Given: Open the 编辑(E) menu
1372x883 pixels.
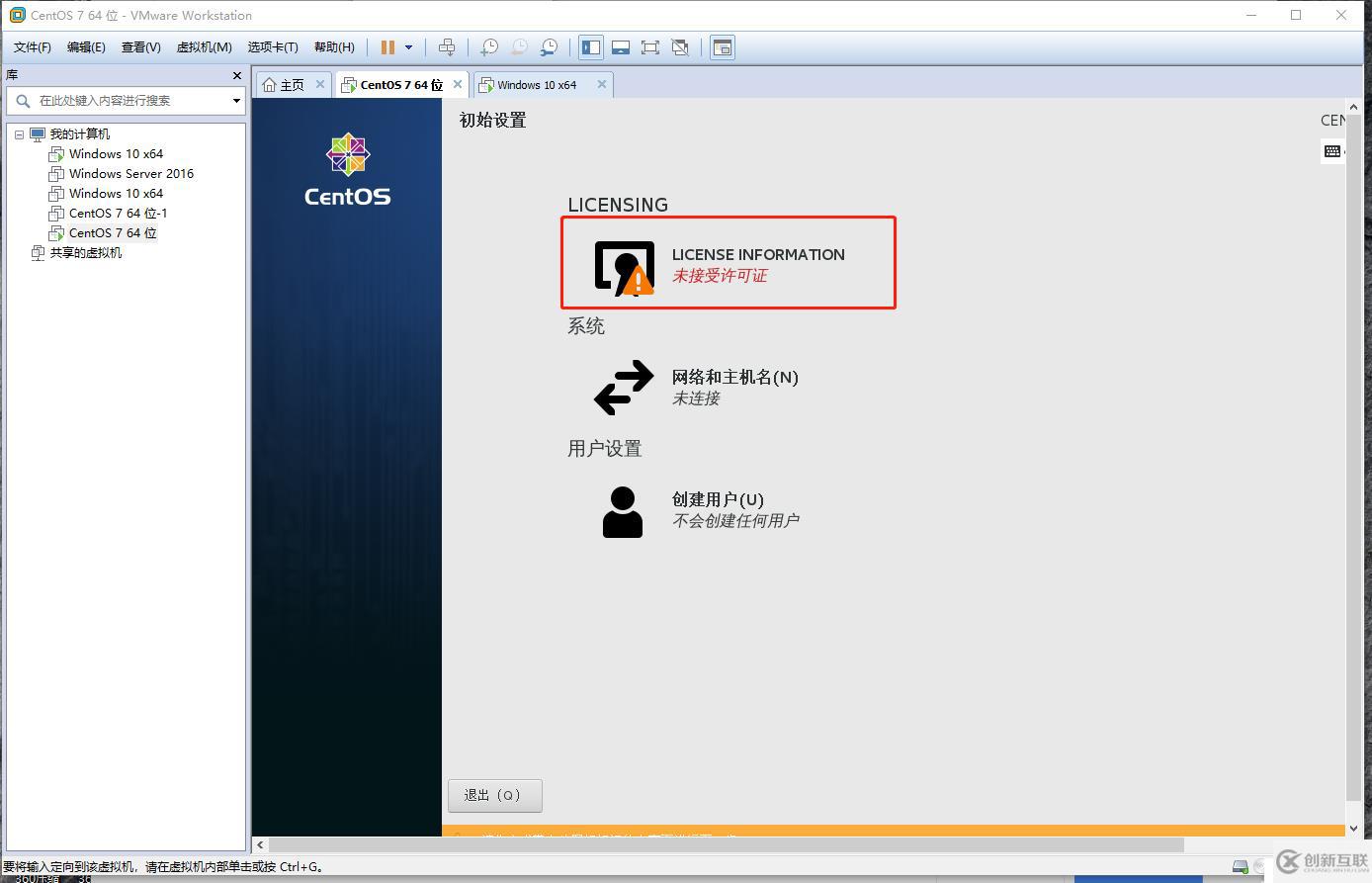Looking at the screenshot, I should click(x=86, y=47).
